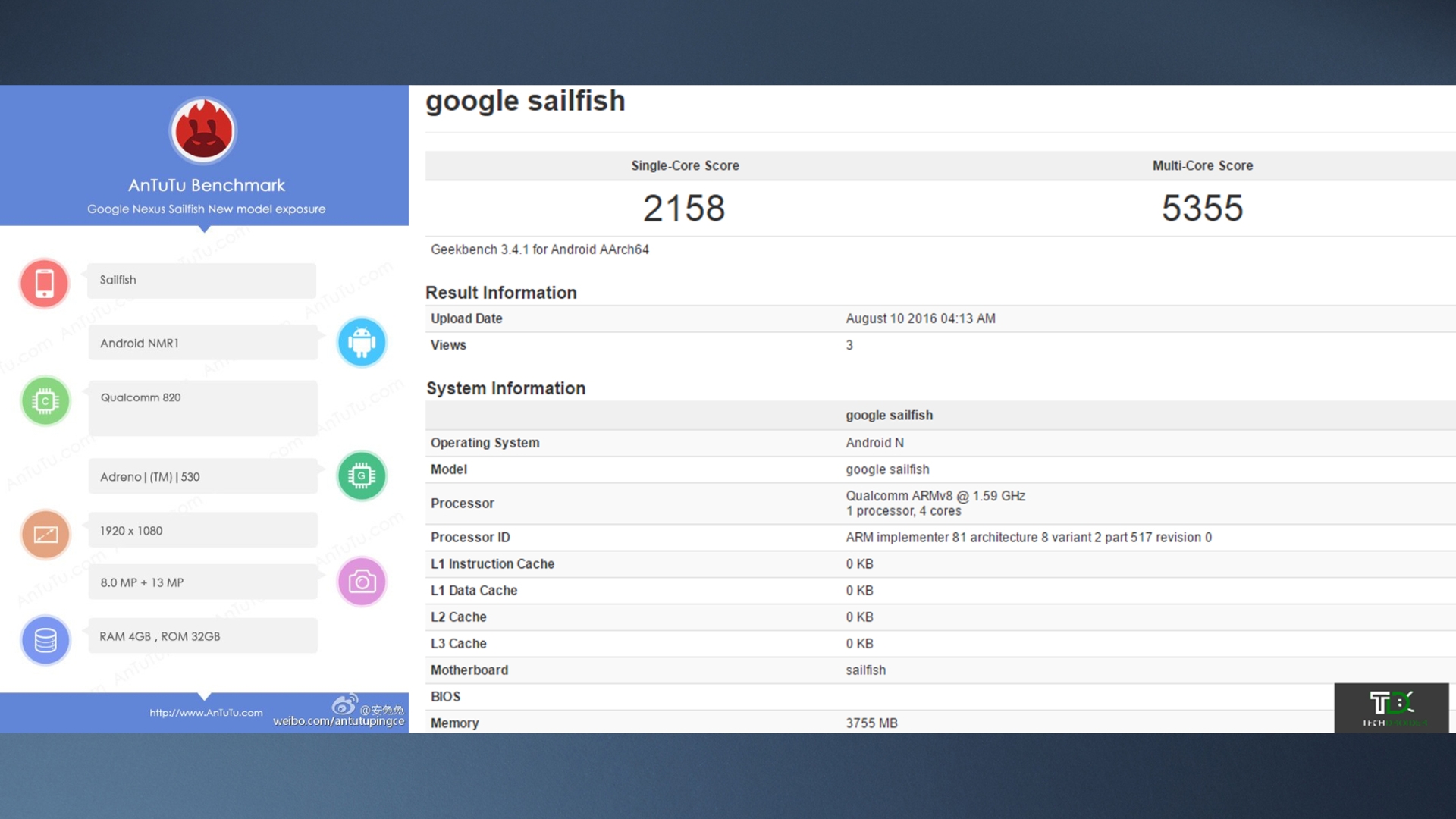Click the Motherboard label
This screenshot has height=819, width=1456.
point(469,670)
